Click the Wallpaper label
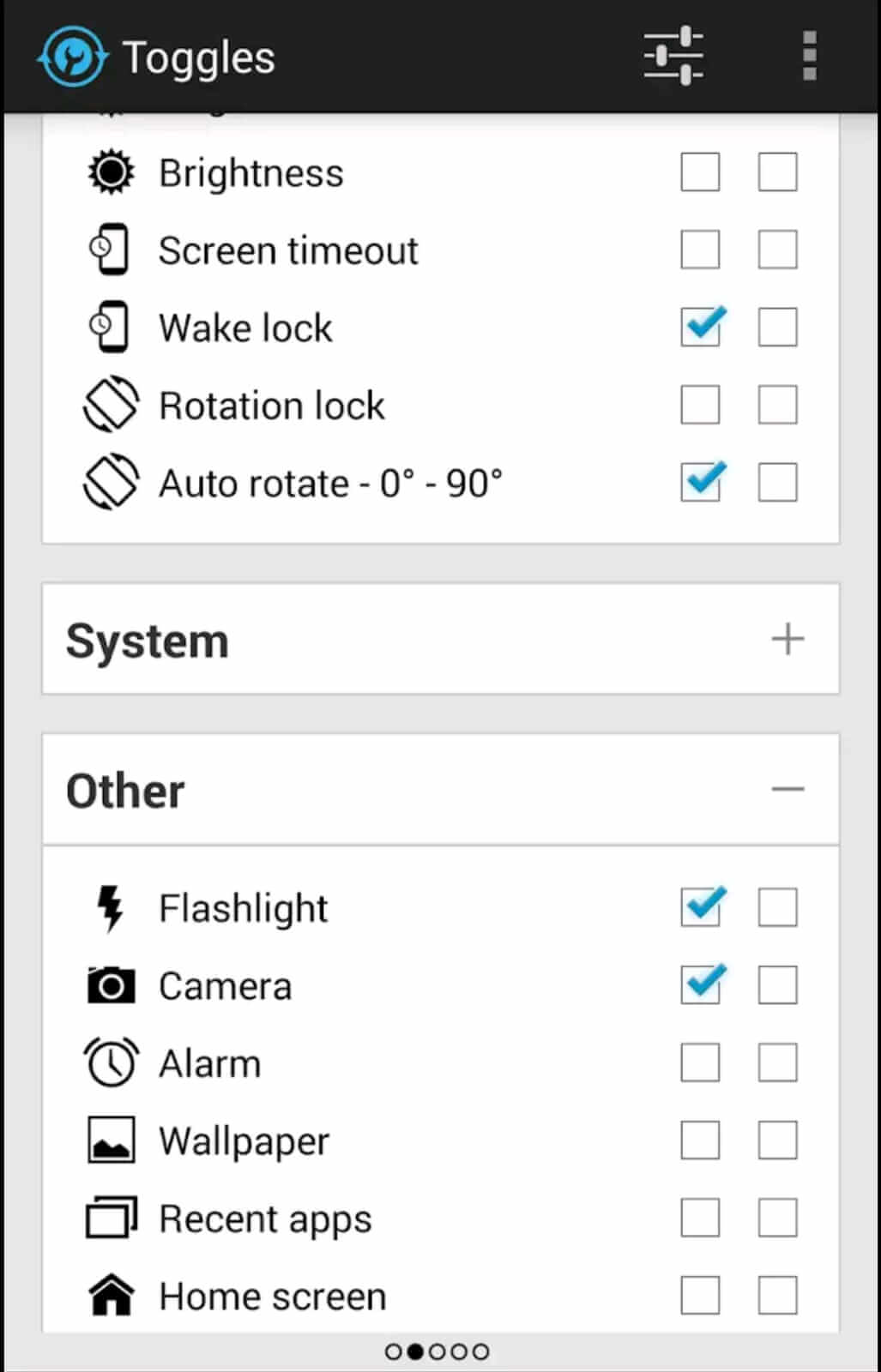The height and width of the screenshot is (1372, 881). pyautogui.click(x=243, y=1140)
